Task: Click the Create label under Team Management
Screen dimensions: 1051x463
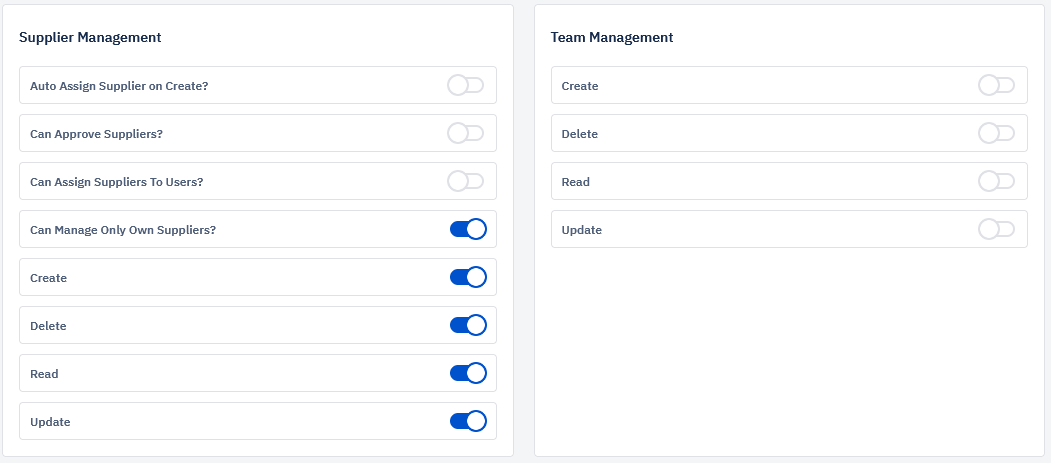Action: pyautogui.click(x=580, y=86)
